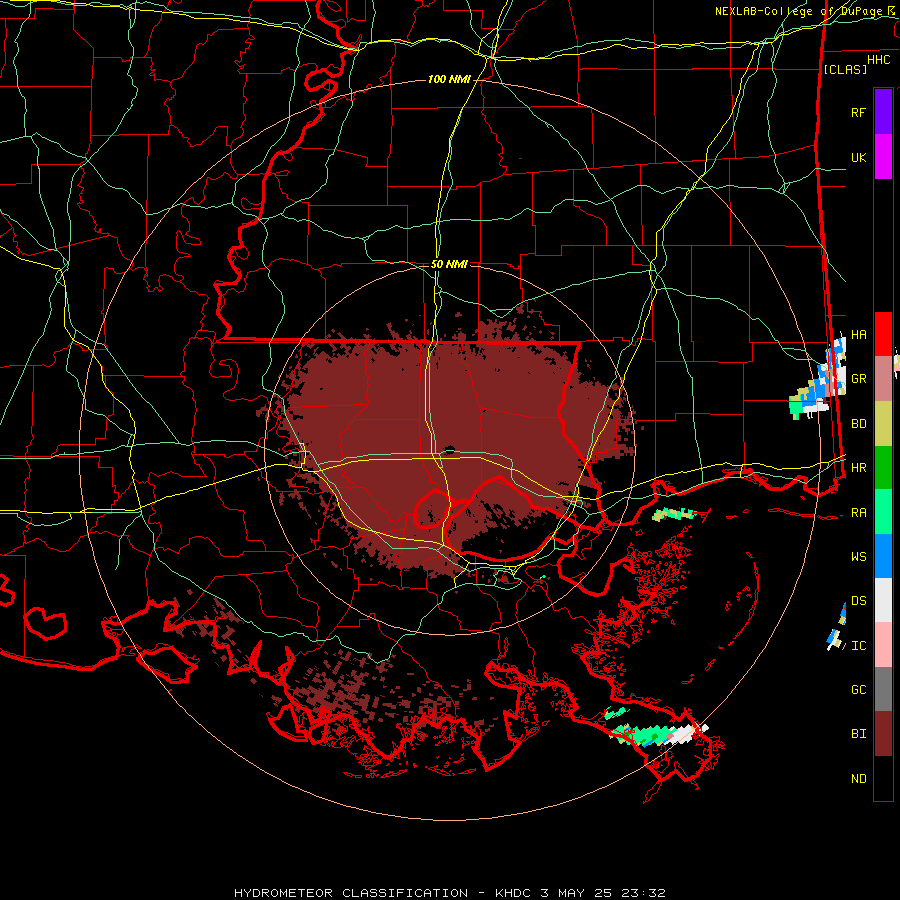The image size is (900, 900).
Task: Click the HR legend label
Action: click(858, 468)
